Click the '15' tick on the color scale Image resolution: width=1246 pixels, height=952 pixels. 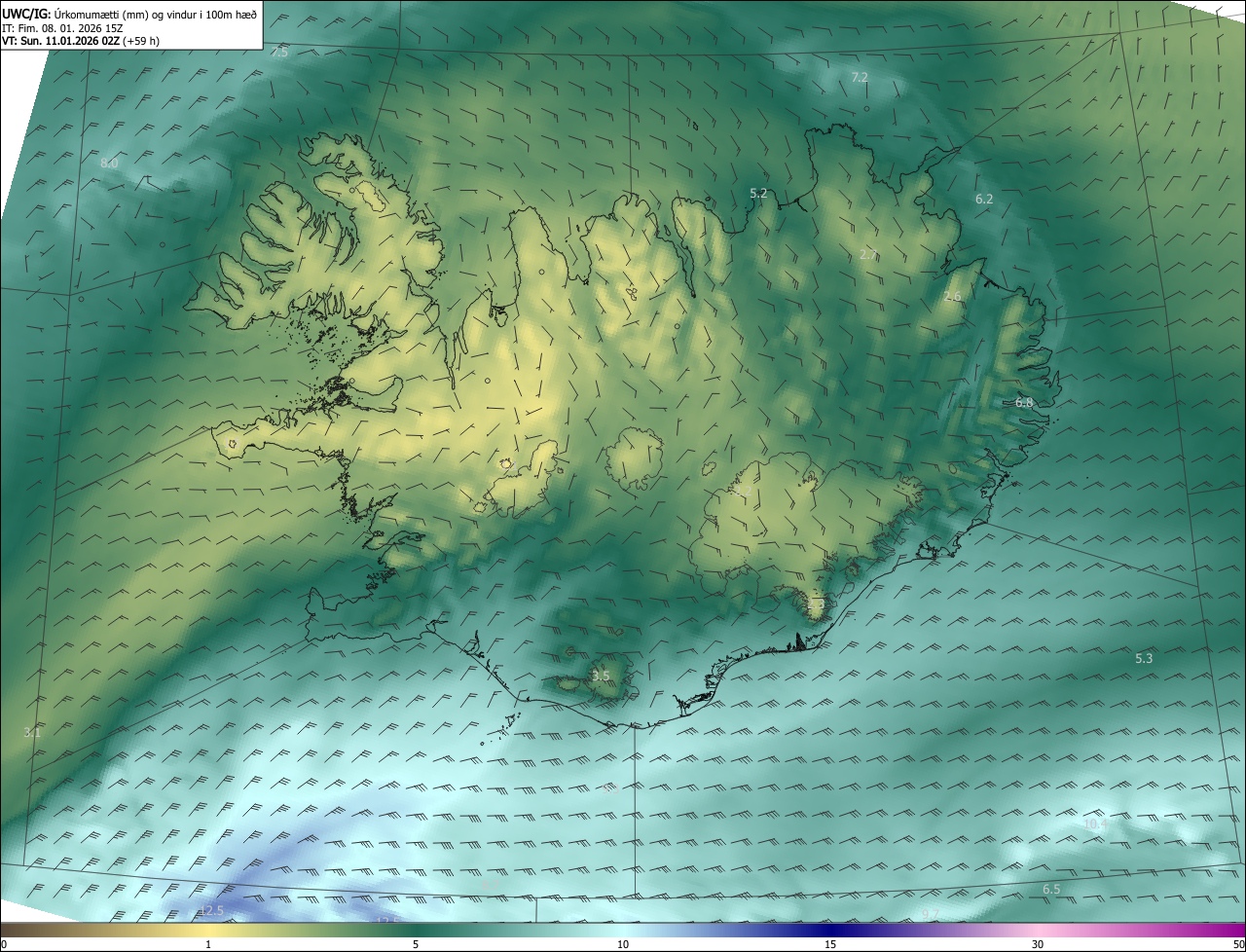pyautogui.click(x=830, y=944)
